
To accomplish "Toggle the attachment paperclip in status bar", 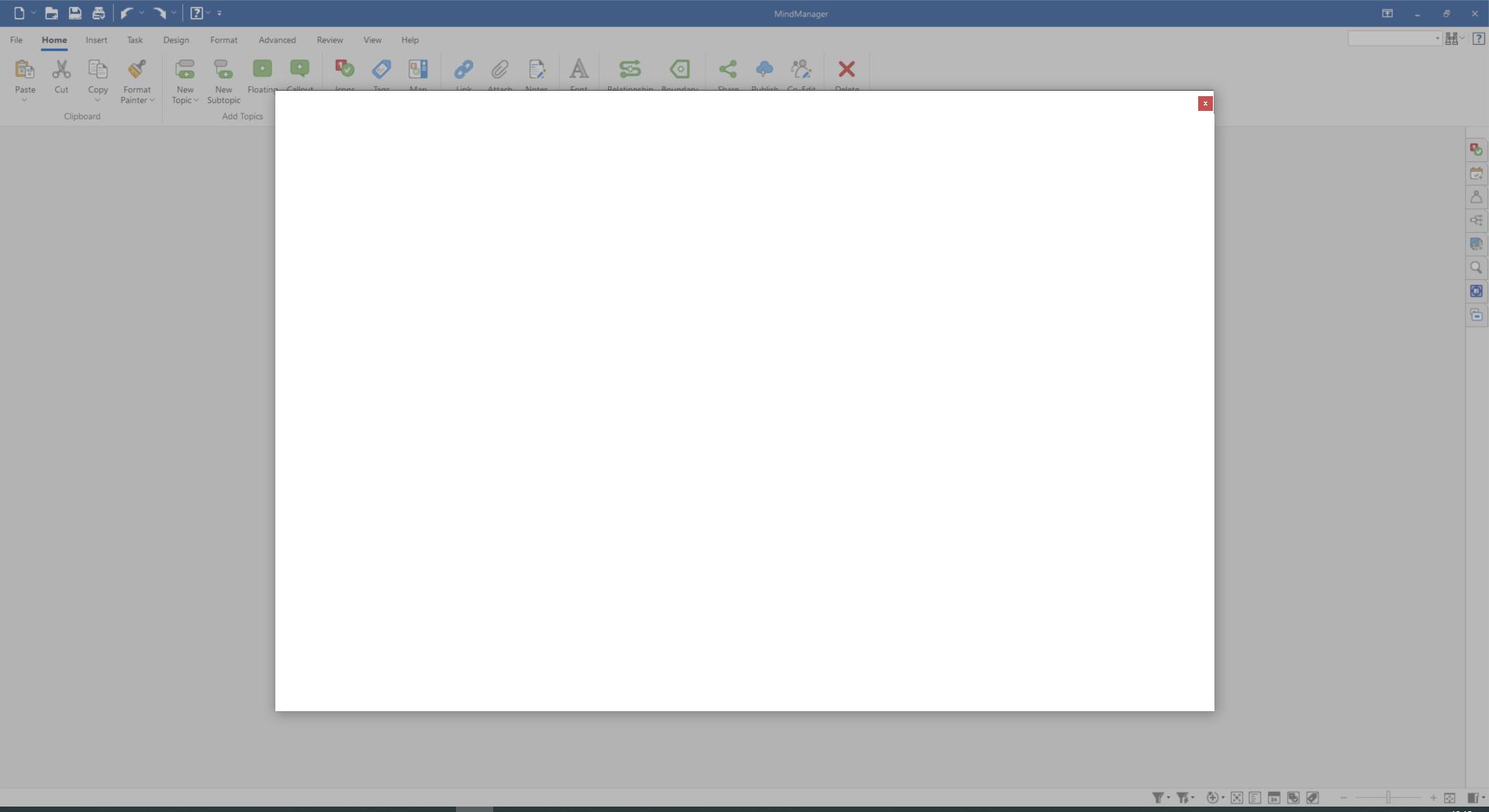I will tap(1312, 797).
